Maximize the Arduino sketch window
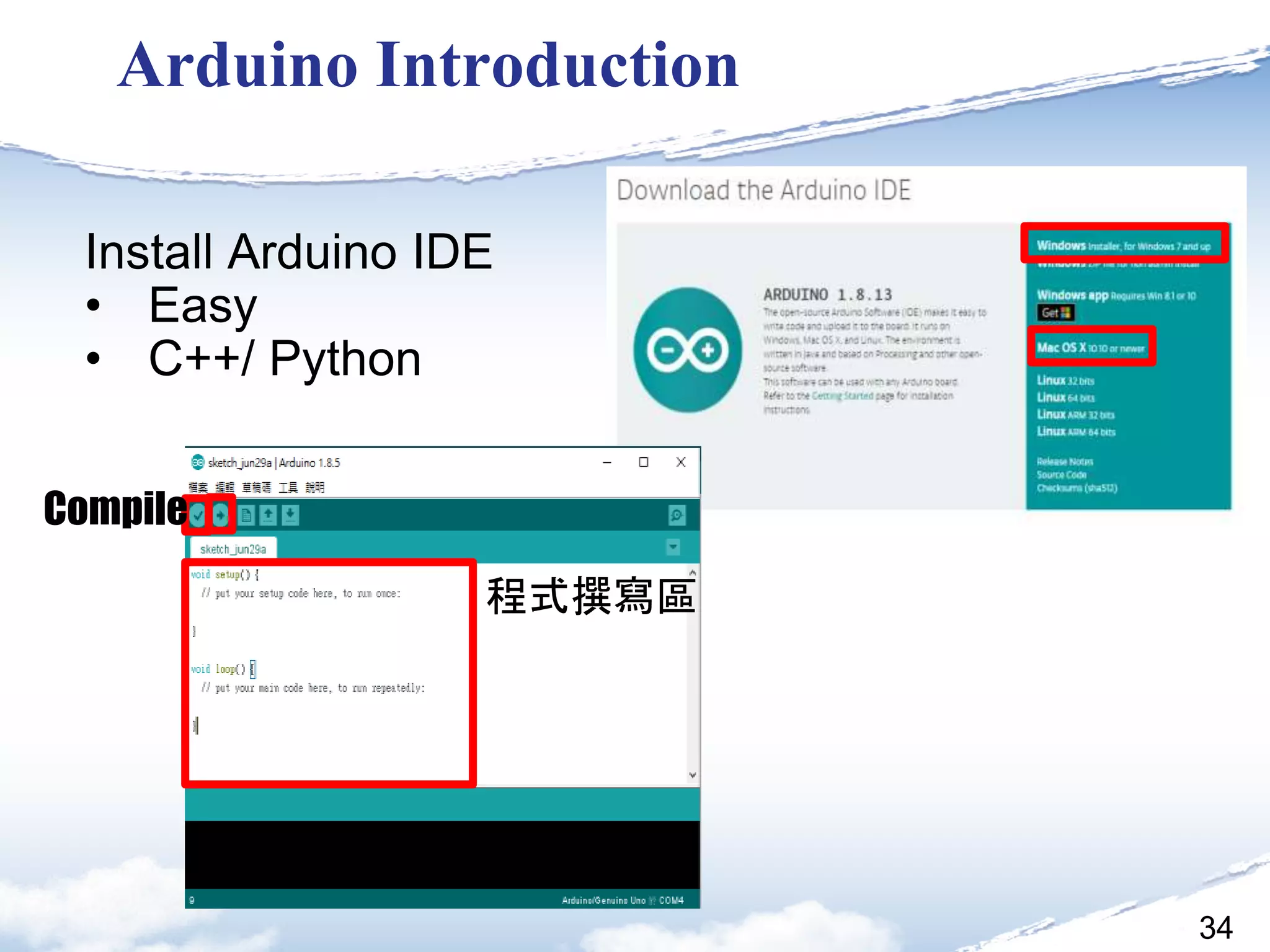1270x952 pixels. pyautogui.click(x=644, y=462)
